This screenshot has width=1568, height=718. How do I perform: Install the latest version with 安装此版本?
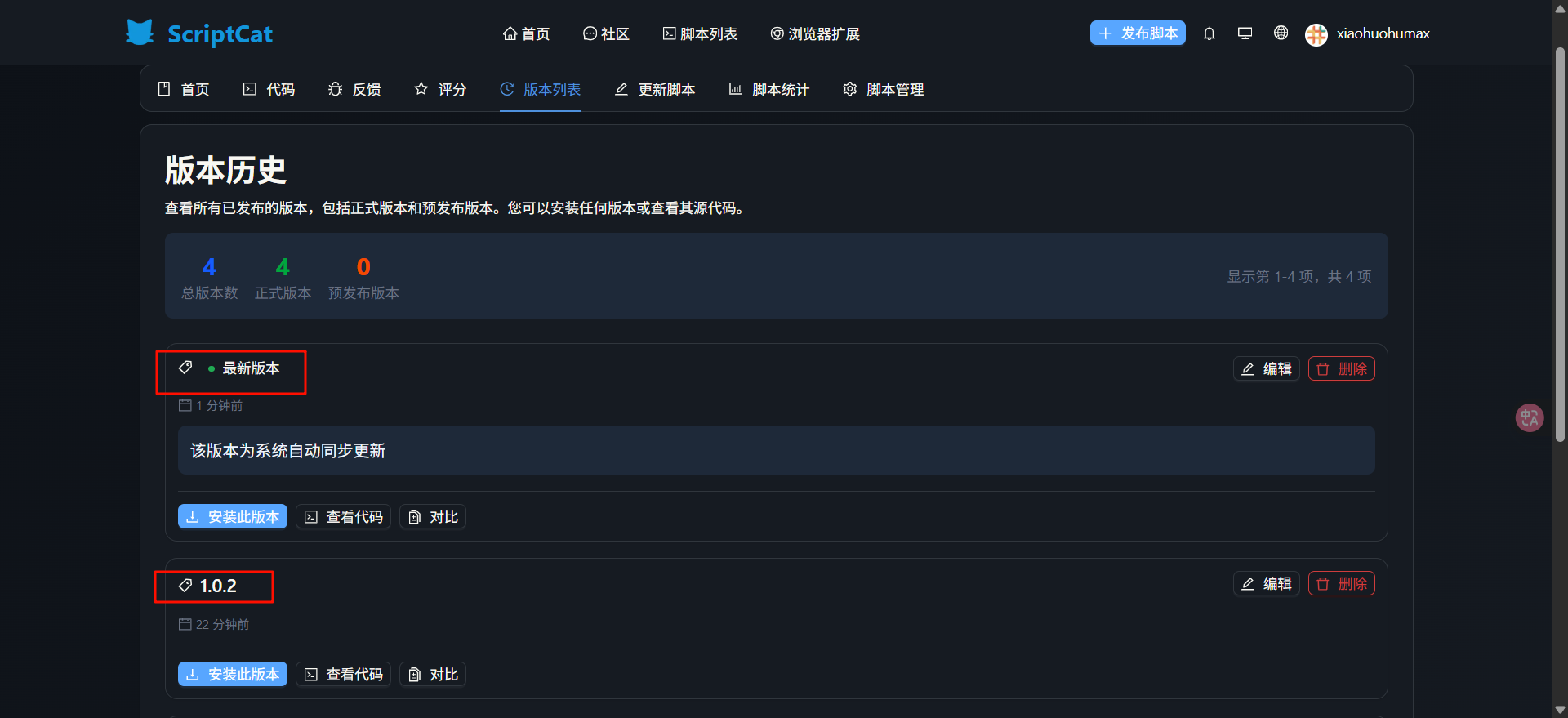pos(233,516)
